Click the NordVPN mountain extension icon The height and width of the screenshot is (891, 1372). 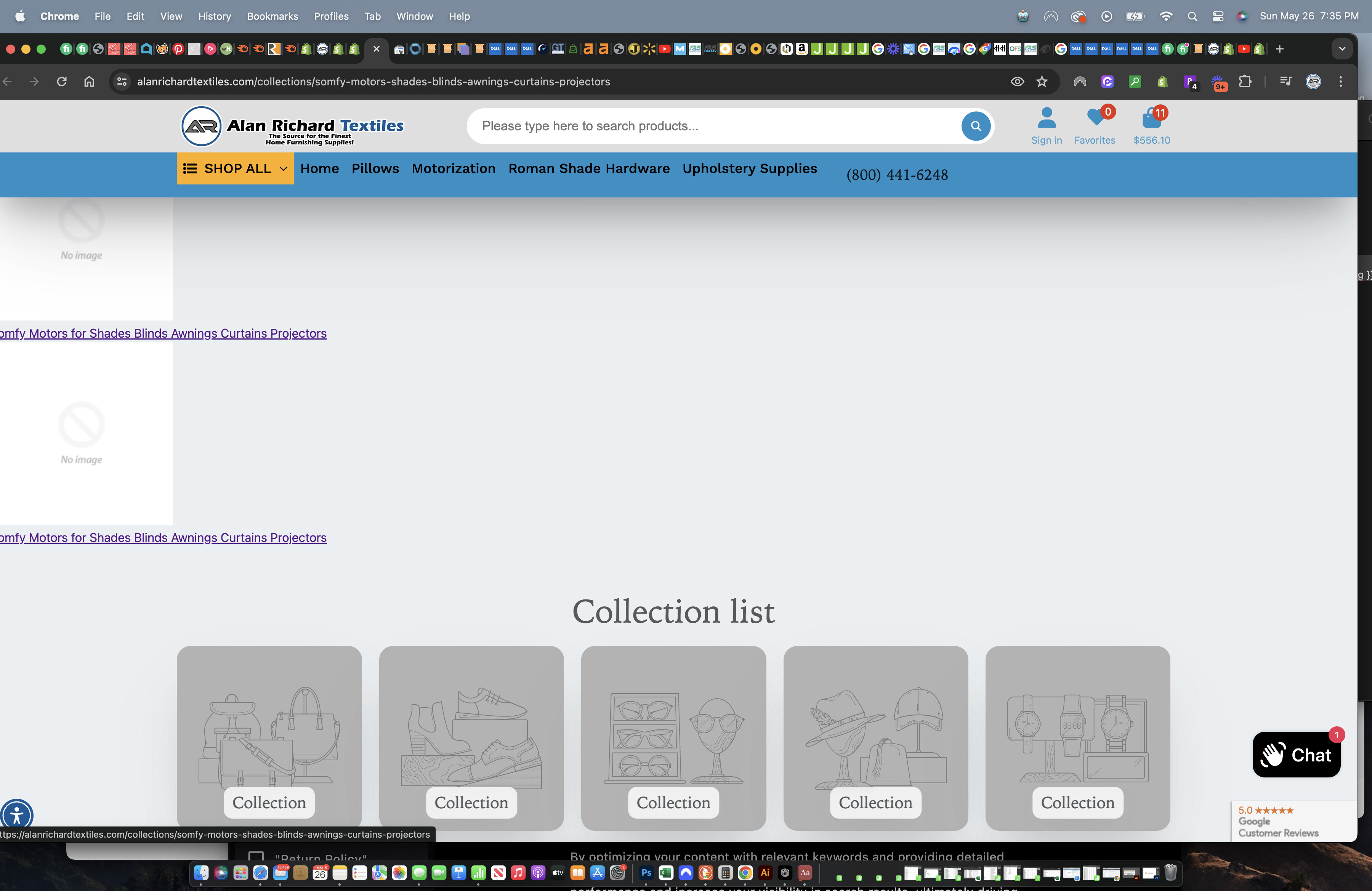[x=1080, y=81]
